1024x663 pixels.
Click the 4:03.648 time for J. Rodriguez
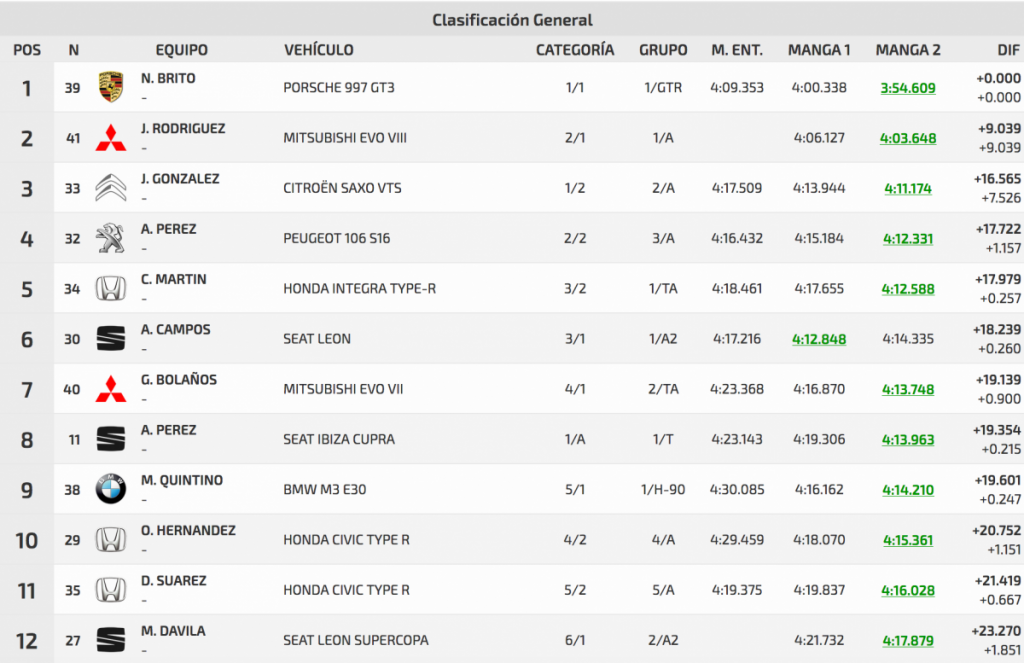pyautogui.click(x=908, y=138)
